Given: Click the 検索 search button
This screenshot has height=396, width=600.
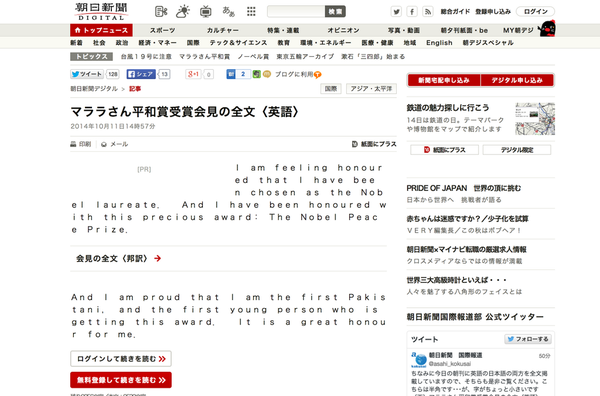Looking at the screenshot, I should 335,11.
